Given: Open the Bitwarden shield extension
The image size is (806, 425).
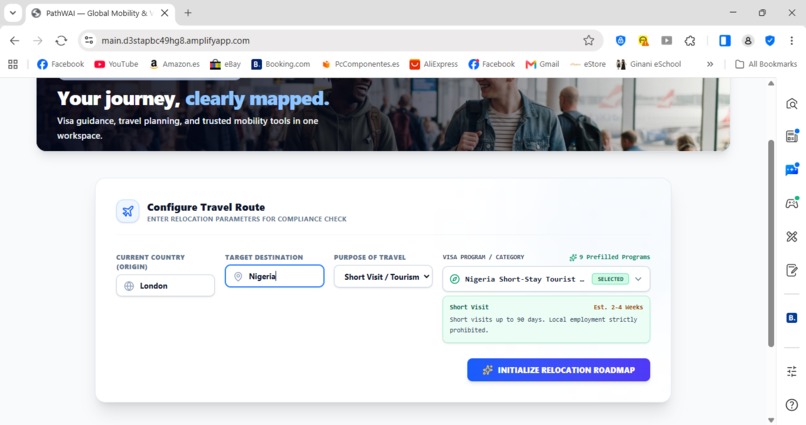Looking at the screenshot, I should [x=620, y=41].
